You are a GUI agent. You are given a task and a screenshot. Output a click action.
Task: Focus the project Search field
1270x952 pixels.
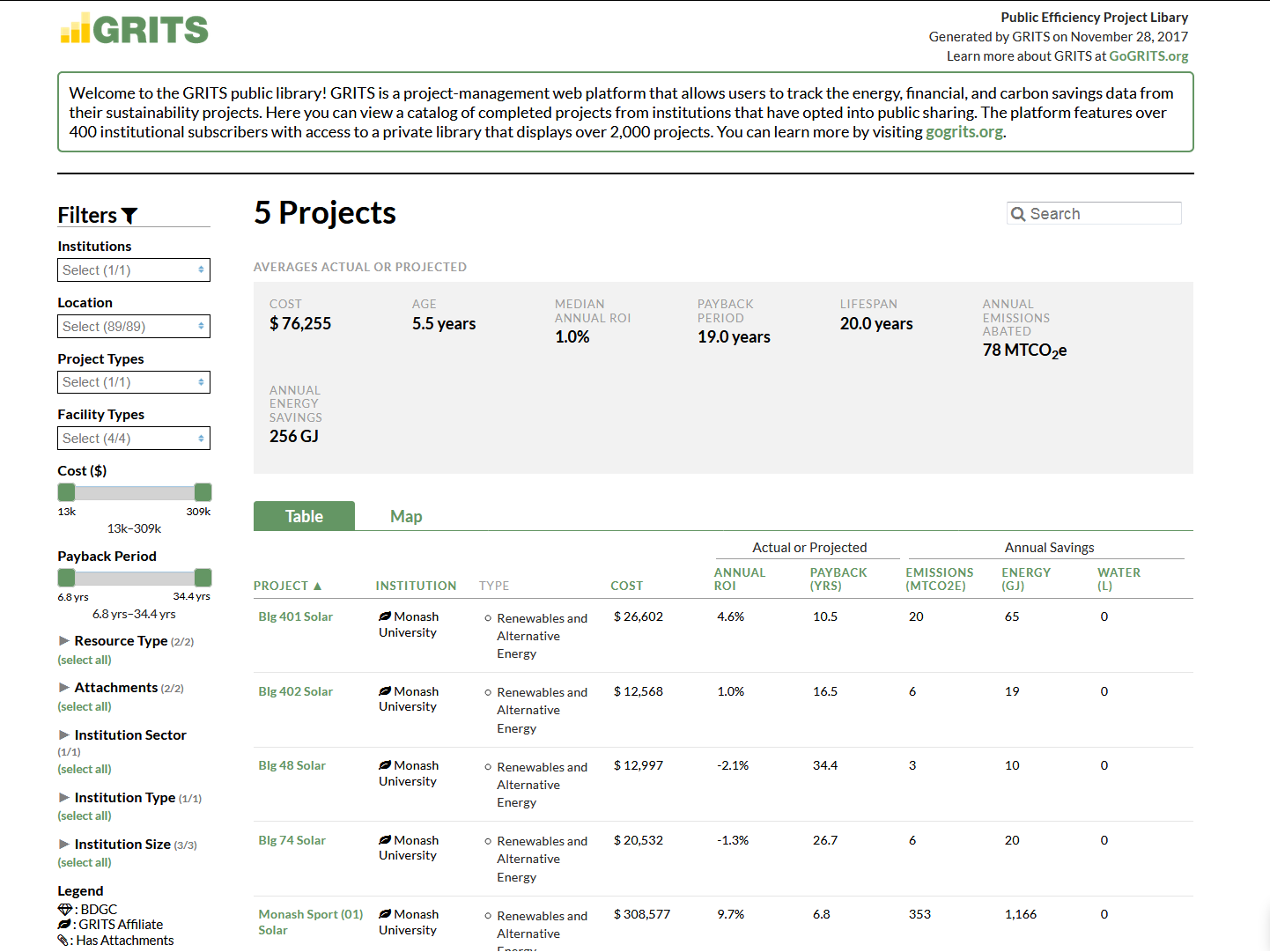[x=1094, y=214]
